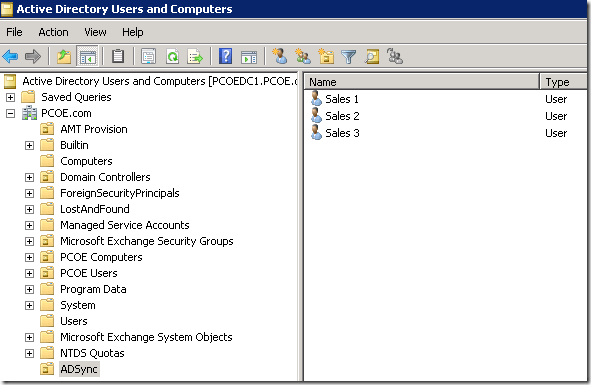Expand the Saved Queries node

[11, 97]
